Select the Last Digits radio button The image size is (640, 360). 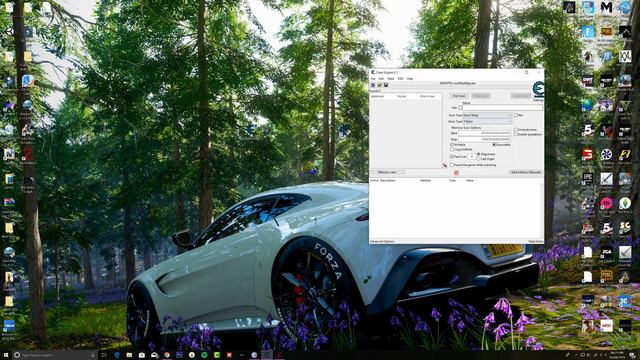[479, 159]
